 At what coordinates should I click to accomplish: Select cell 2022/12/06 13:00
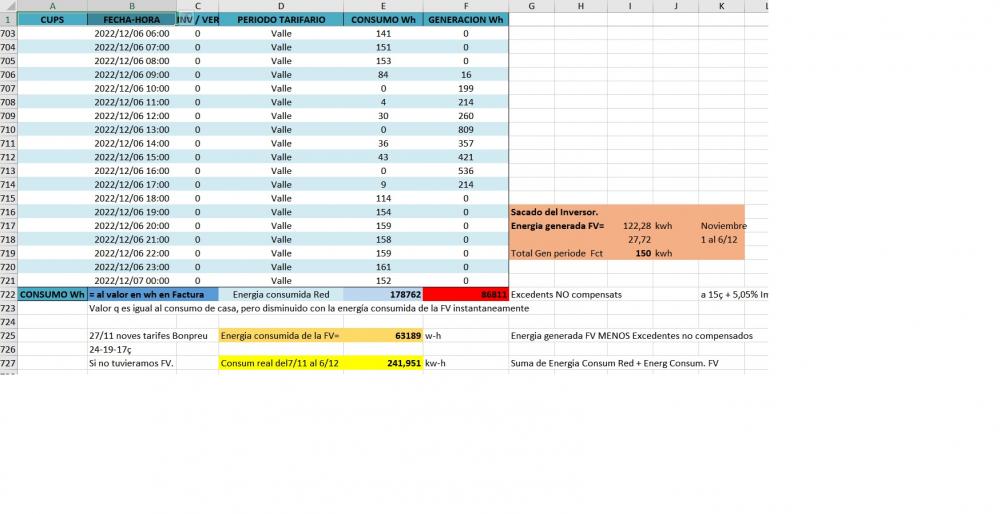click(132, 129)
